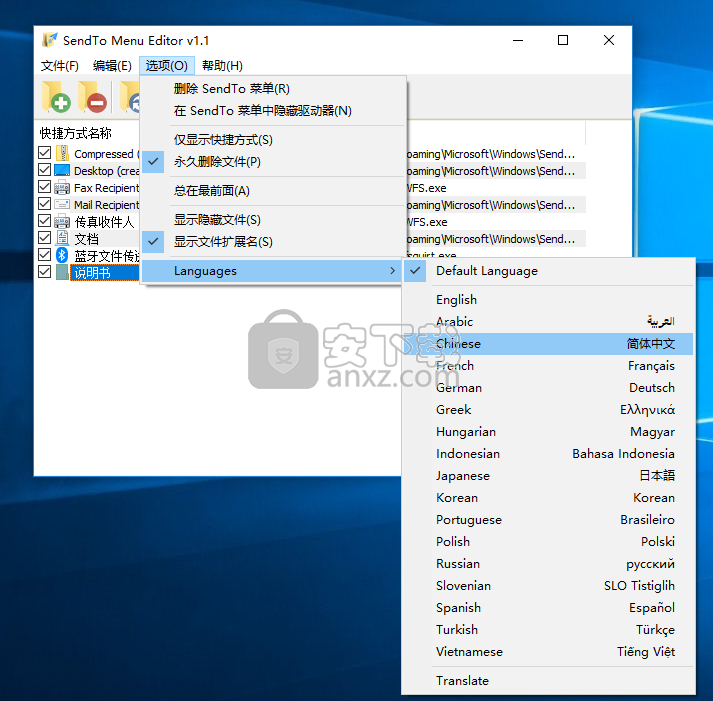
Task: Minimize the SendTo Menu Editor window
Action: click(518, 40)
